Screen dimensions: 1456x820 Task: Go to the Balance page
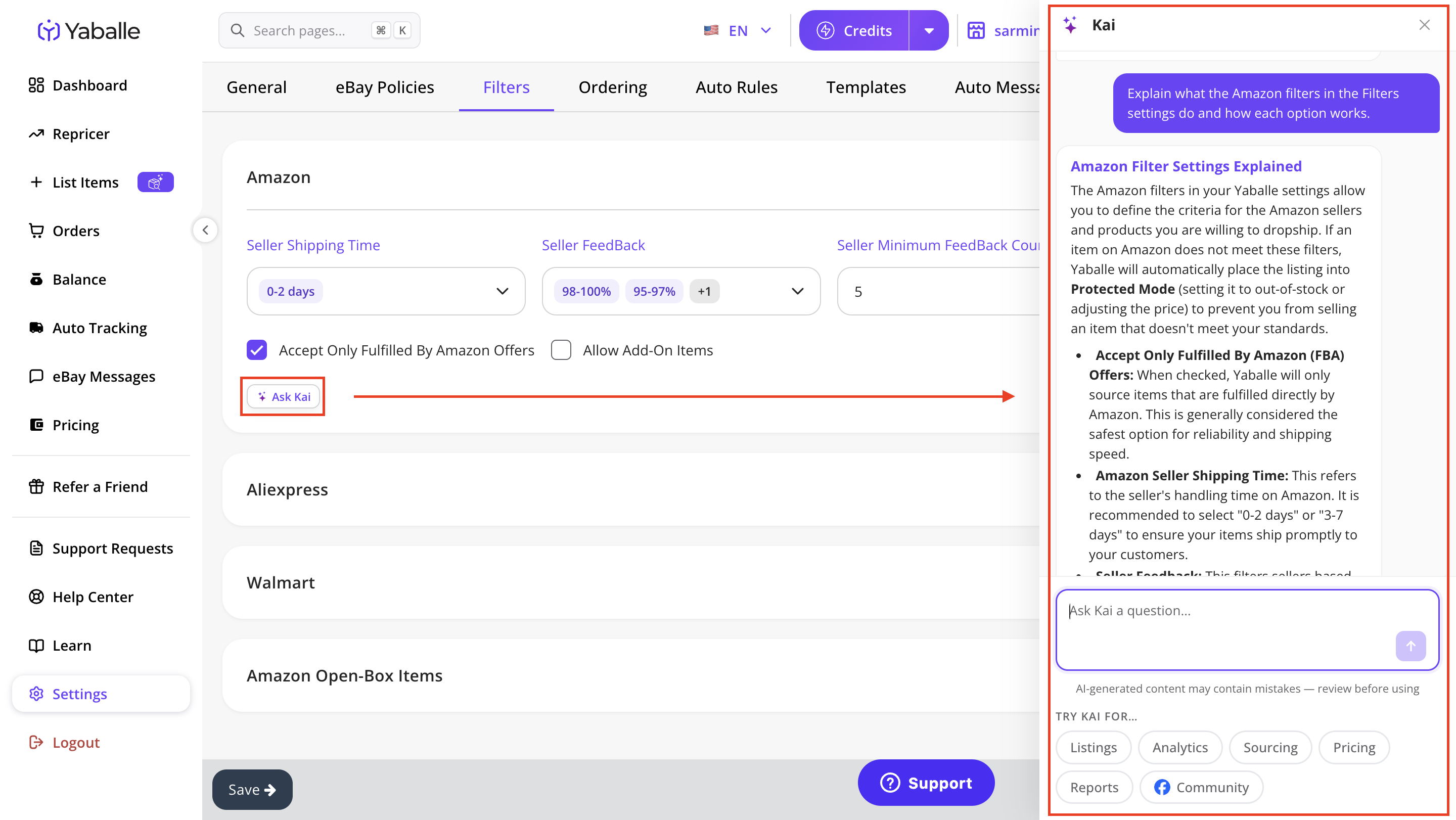point(68,279)
